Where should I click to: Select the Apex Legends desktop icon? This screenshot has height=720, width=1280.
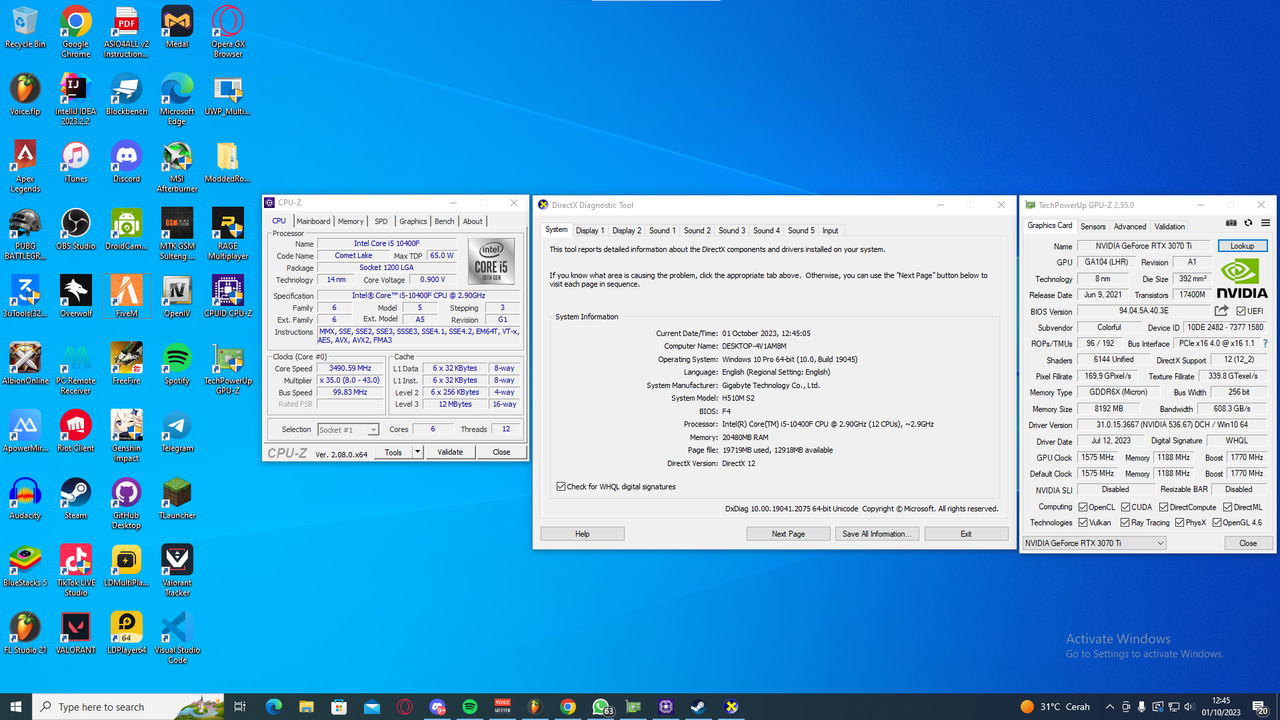click(x=25, y=167)
